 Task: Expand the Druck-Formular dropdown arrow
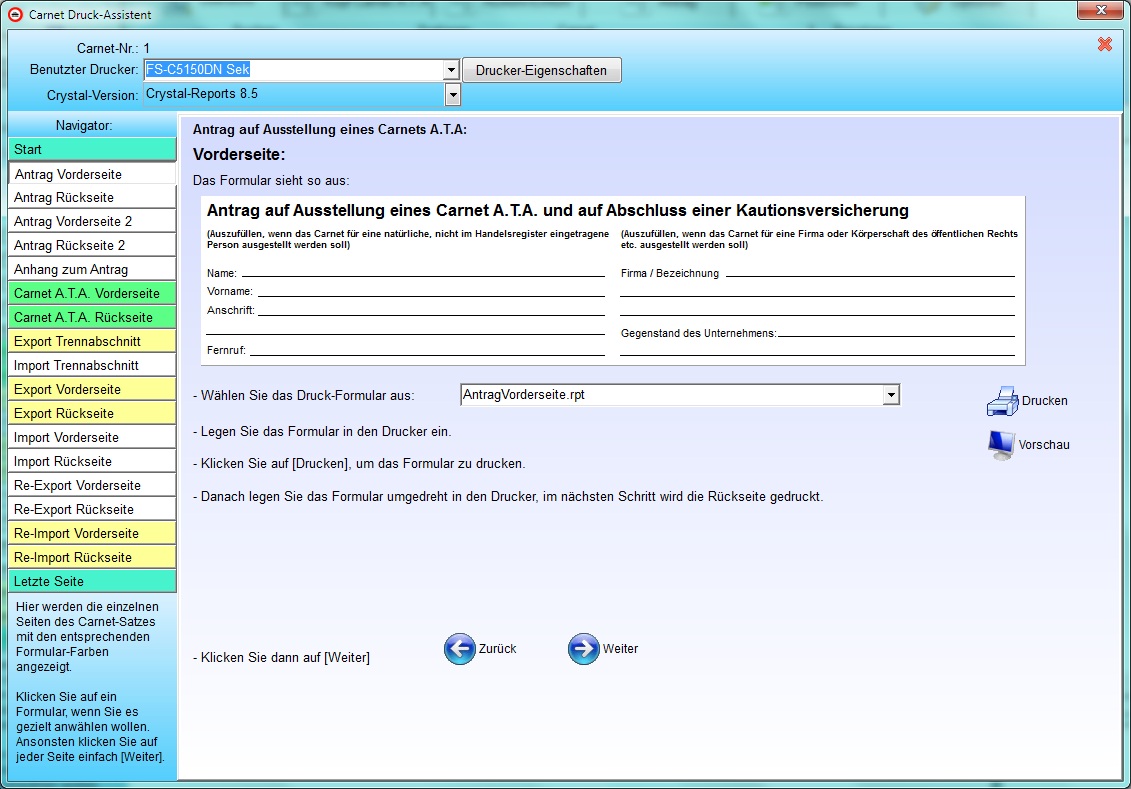pos(892,395)
